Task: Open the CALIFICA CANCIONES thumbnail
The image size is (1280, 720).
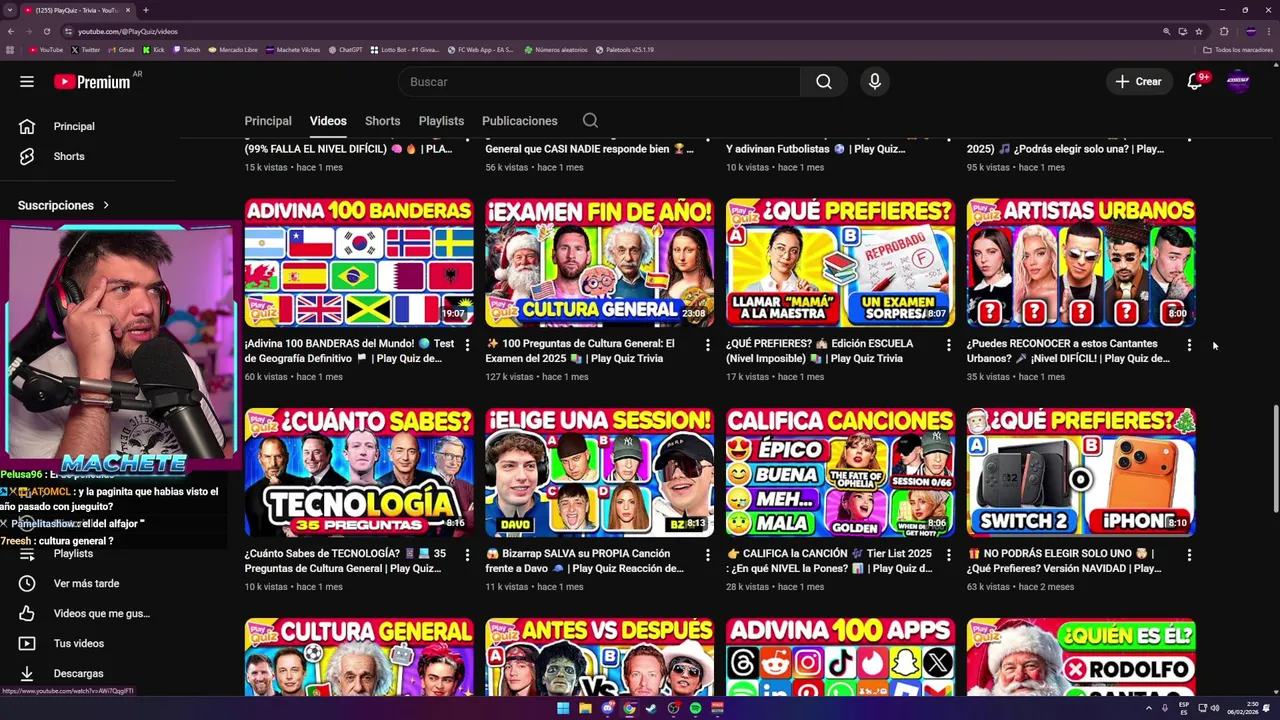Action: (840, 472)
